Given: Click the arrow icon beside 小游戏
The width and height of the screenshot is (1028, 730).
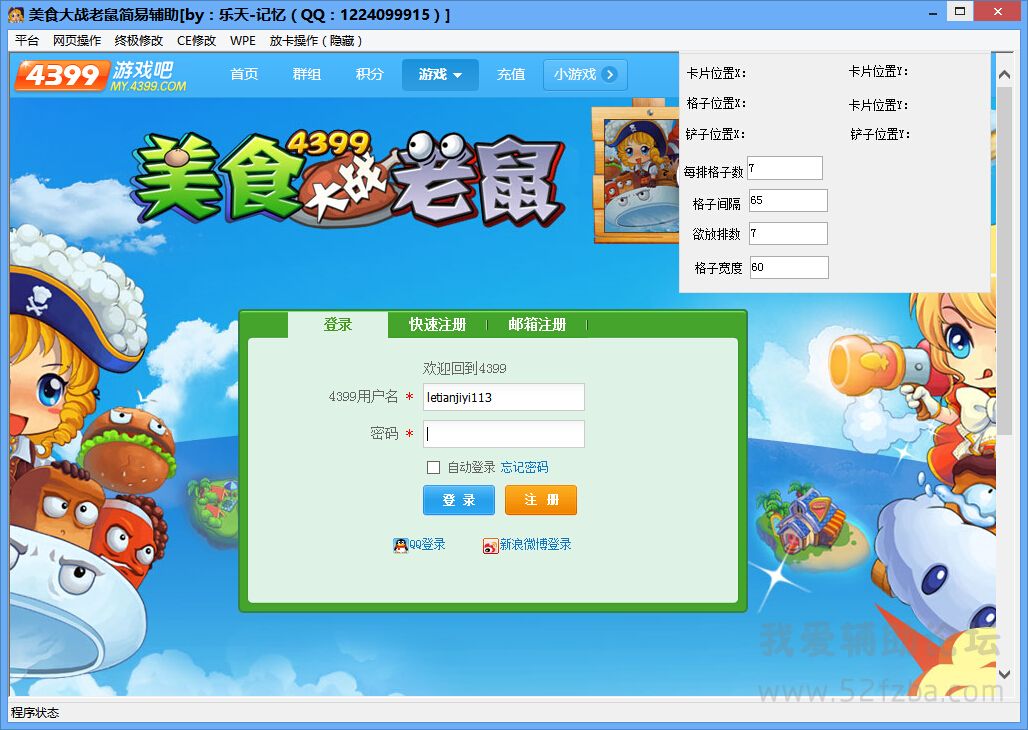Looking at the screenshot, I should (610, 74).
